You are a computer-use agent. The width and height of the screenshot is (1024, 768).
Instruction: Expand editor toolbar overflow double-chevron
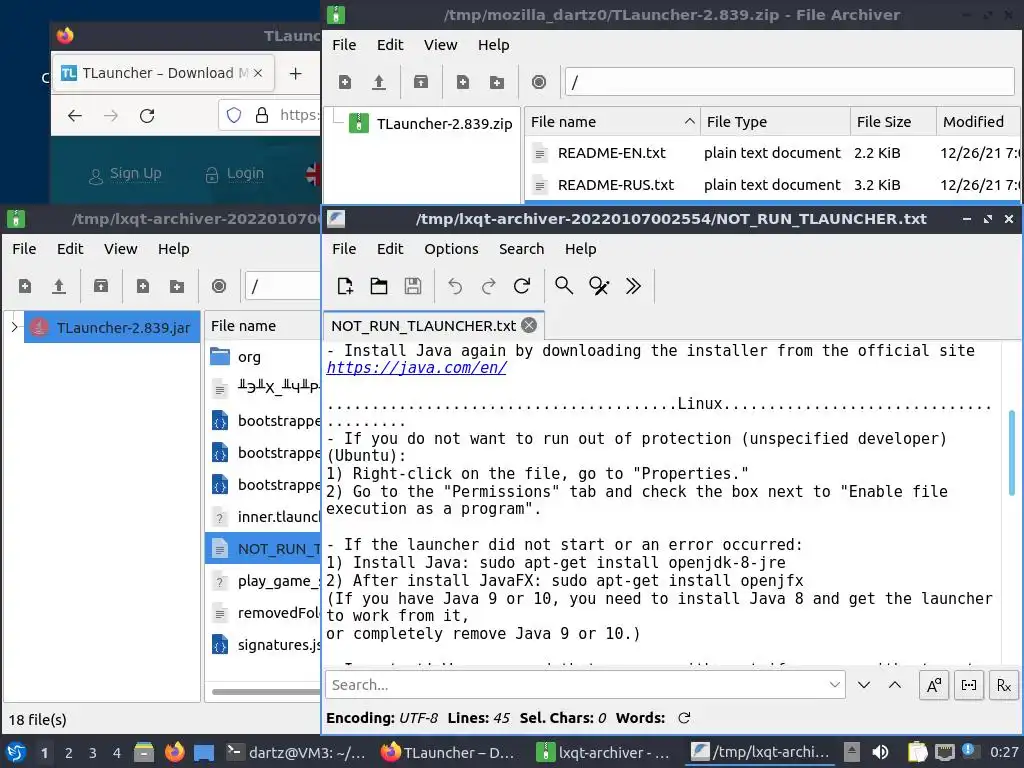[633, 286]
